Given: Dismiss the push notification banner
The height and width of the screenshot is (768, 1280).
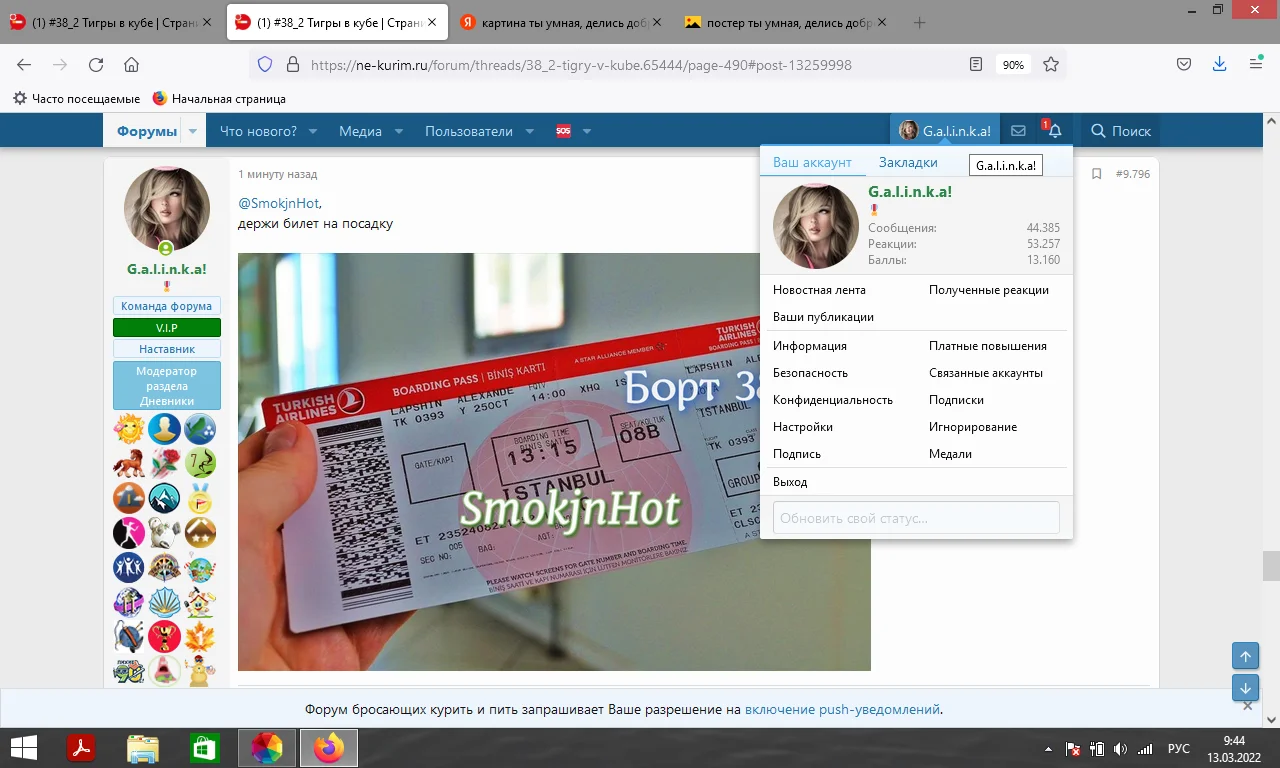Looking at the screenshot, I should (x=1247, y=706).
